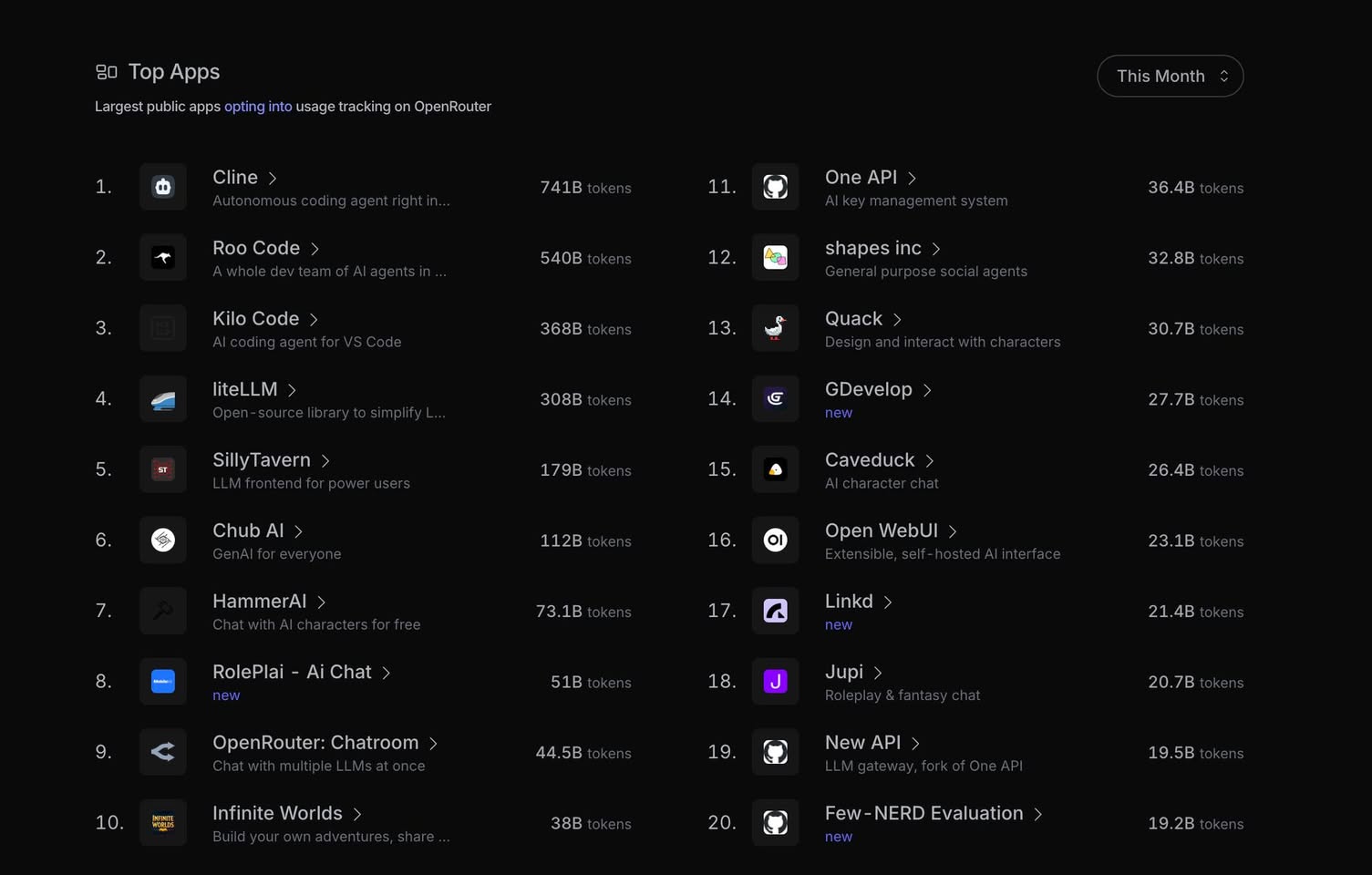Click the Top Apps section heading
Screen dimensions: 1372x875
tap(173, 72)
